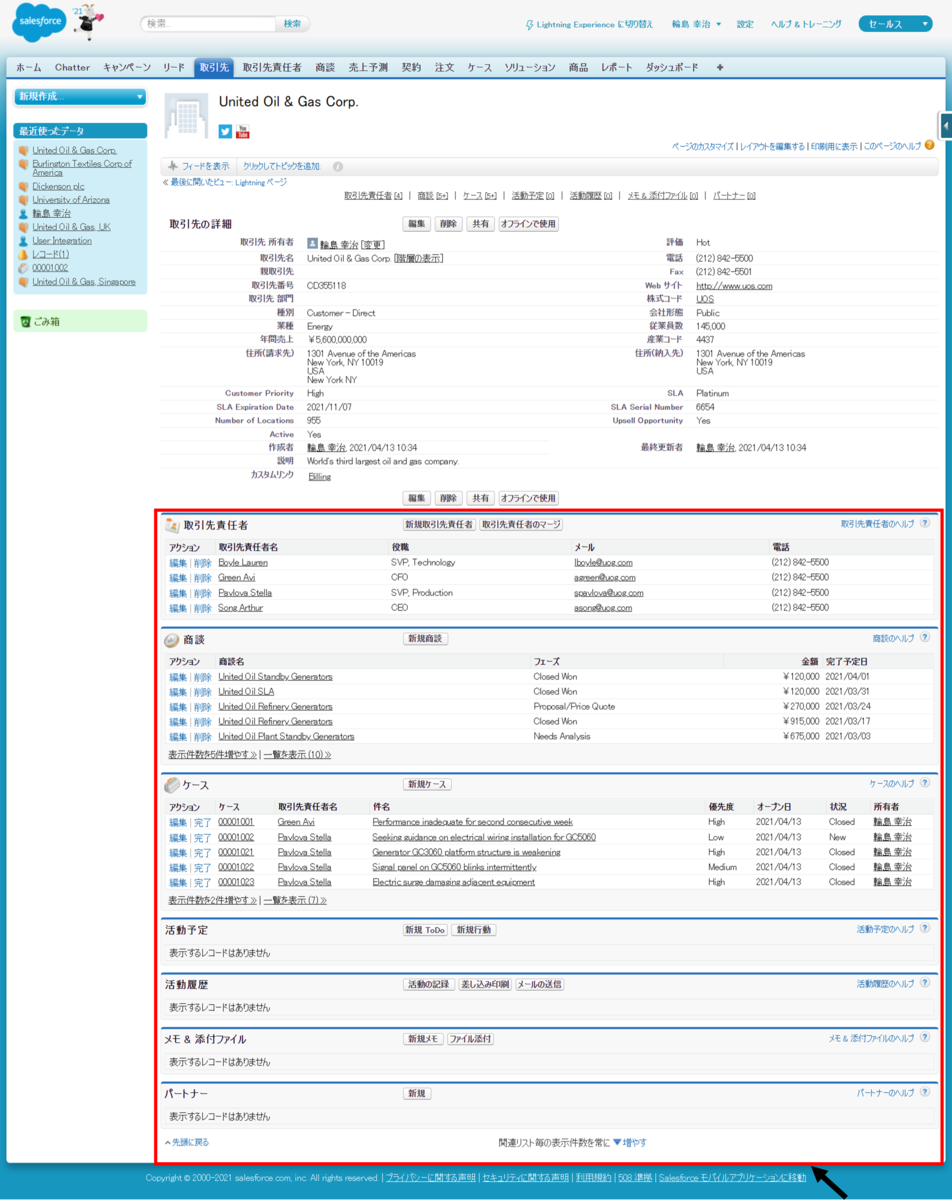Click the 取引先責任者のマージ button

click(521, 524)
